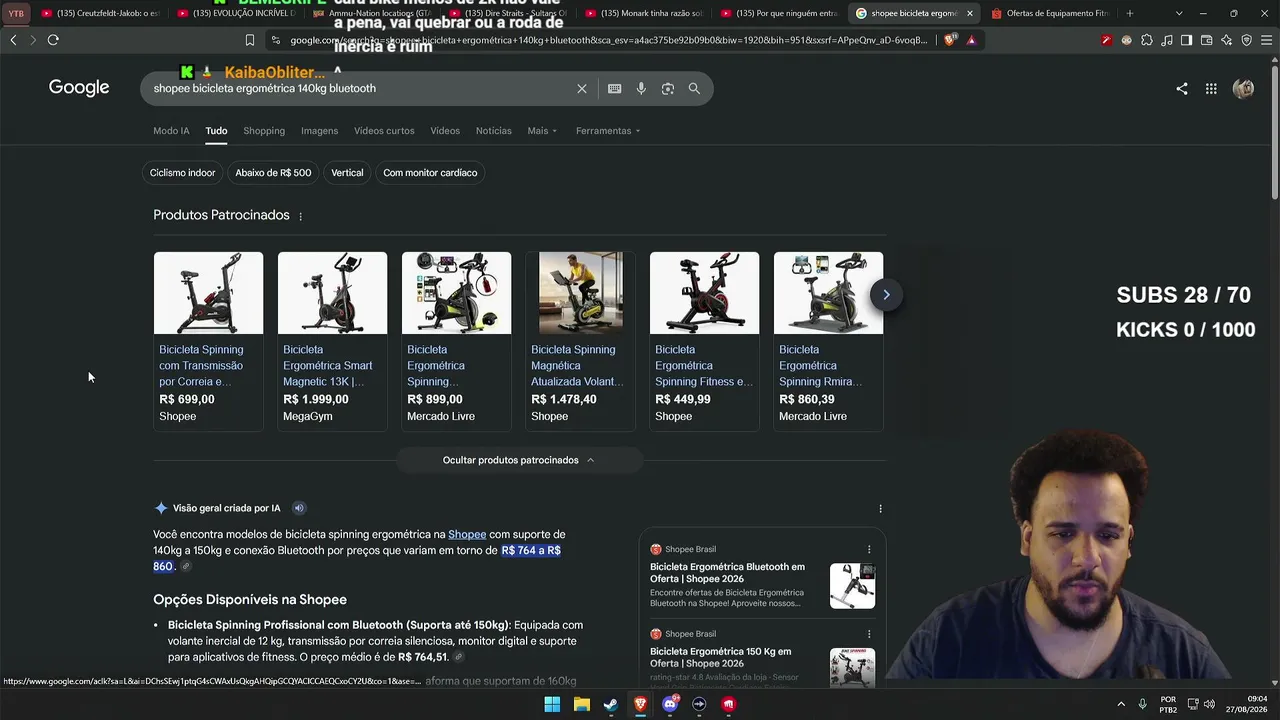Show hidden system tray icons

(x=1121, y=704)
